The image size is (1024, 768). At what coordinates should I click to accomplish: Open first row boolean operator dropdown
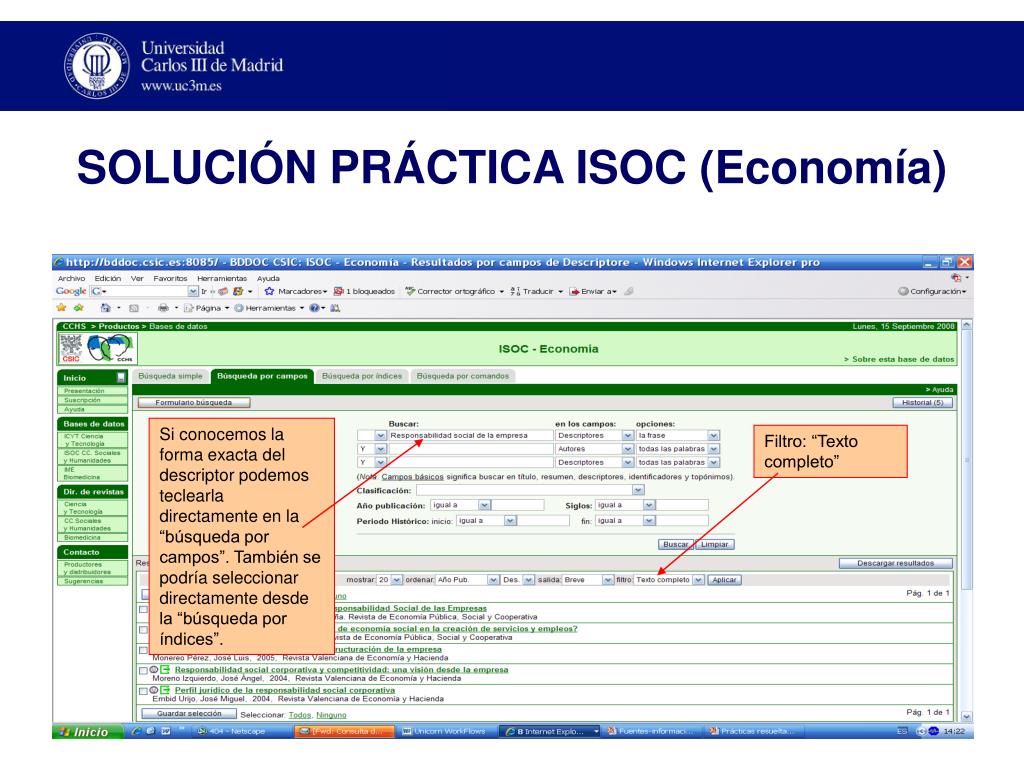point(380,436)
